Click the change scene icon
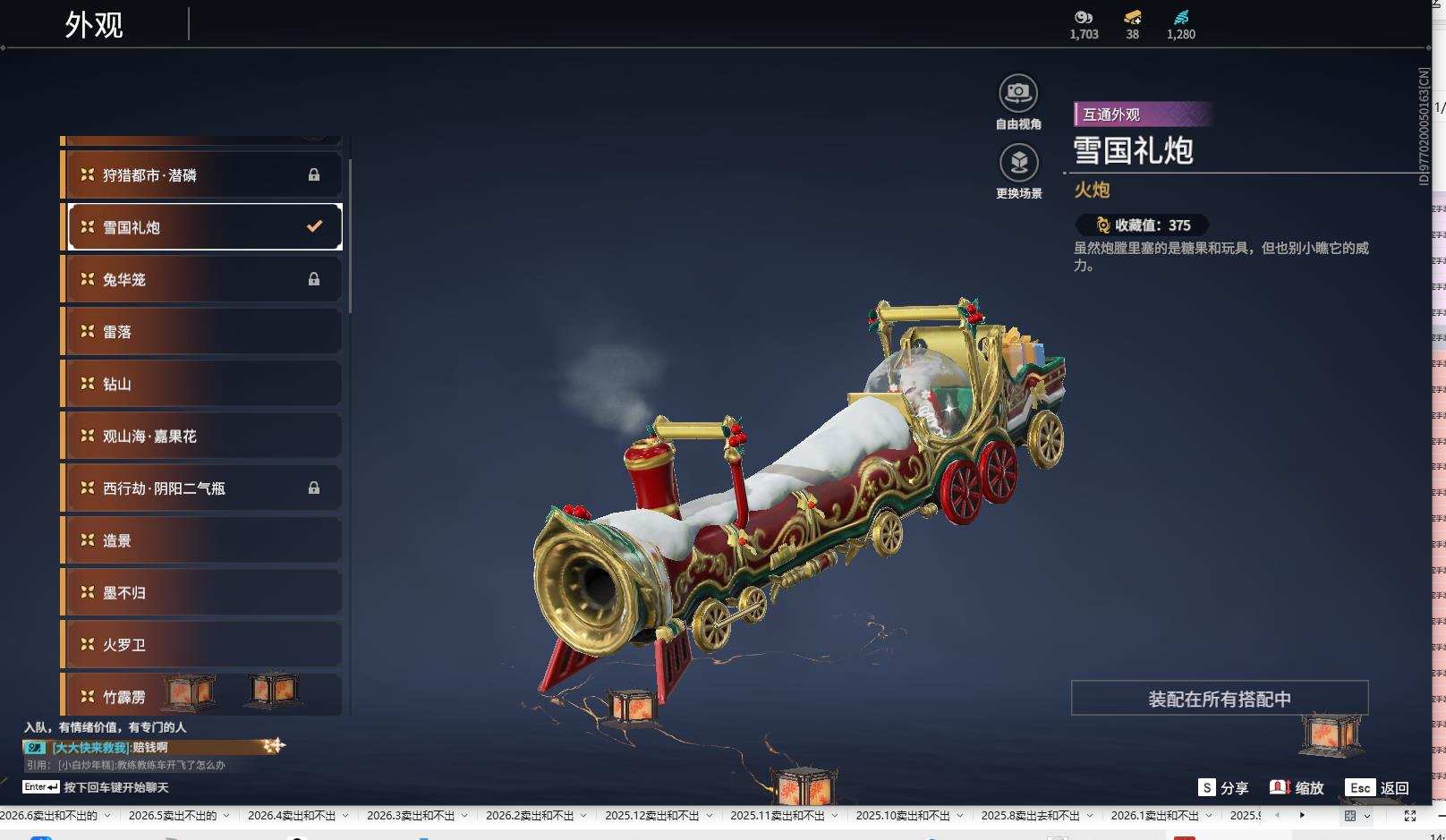Screen dimensions: 1446x840 click(1018, 163)
